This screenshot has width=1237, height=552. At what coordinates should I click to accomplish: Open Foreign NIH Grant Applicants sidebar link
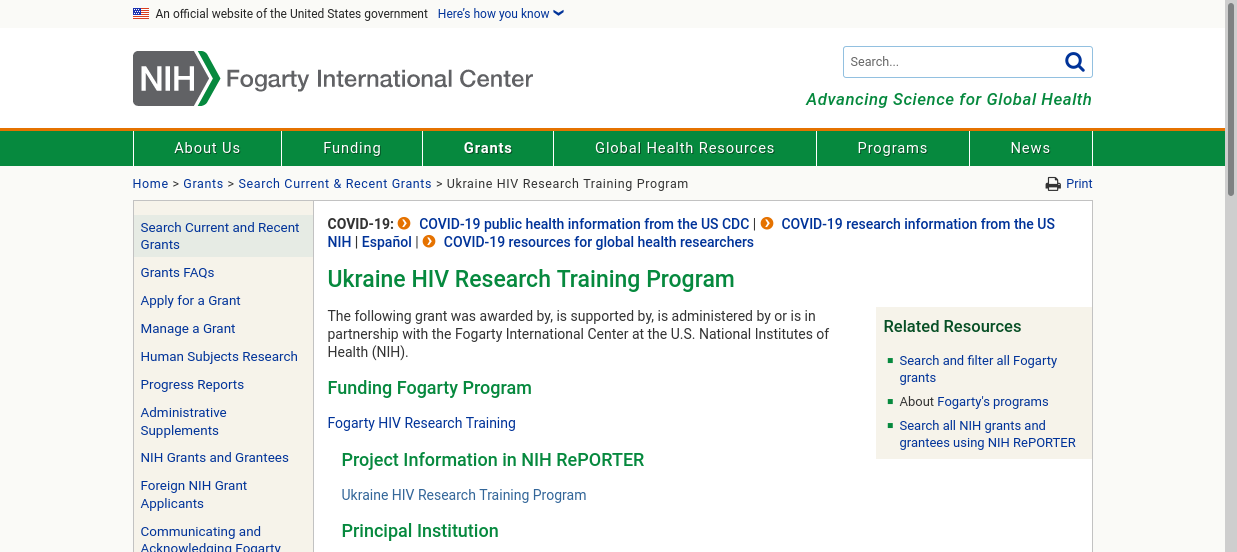click(x=194, y=495)
